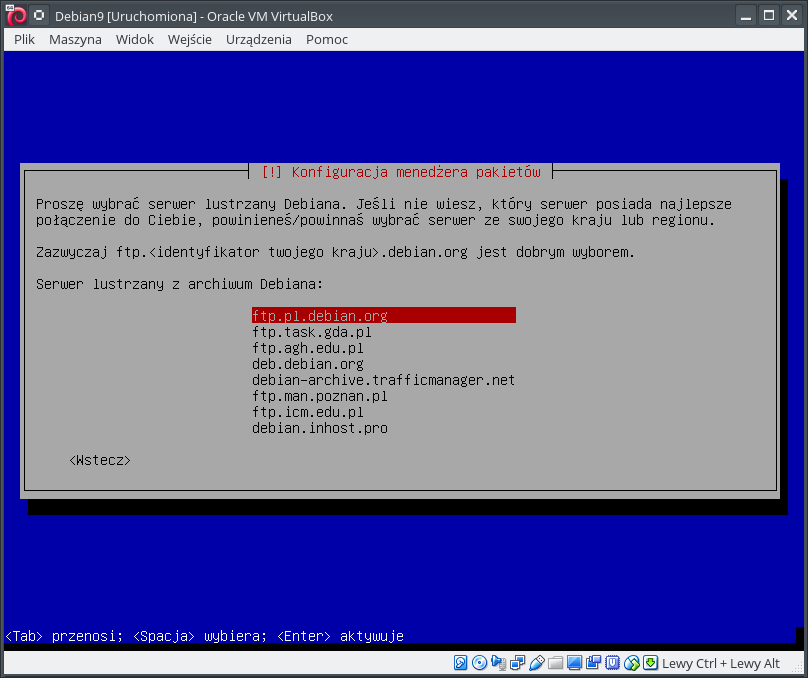The image size is (808, 678).
Task: Select the ftp.pl.debian.org mirror entry
Action: tap(320, 316)
